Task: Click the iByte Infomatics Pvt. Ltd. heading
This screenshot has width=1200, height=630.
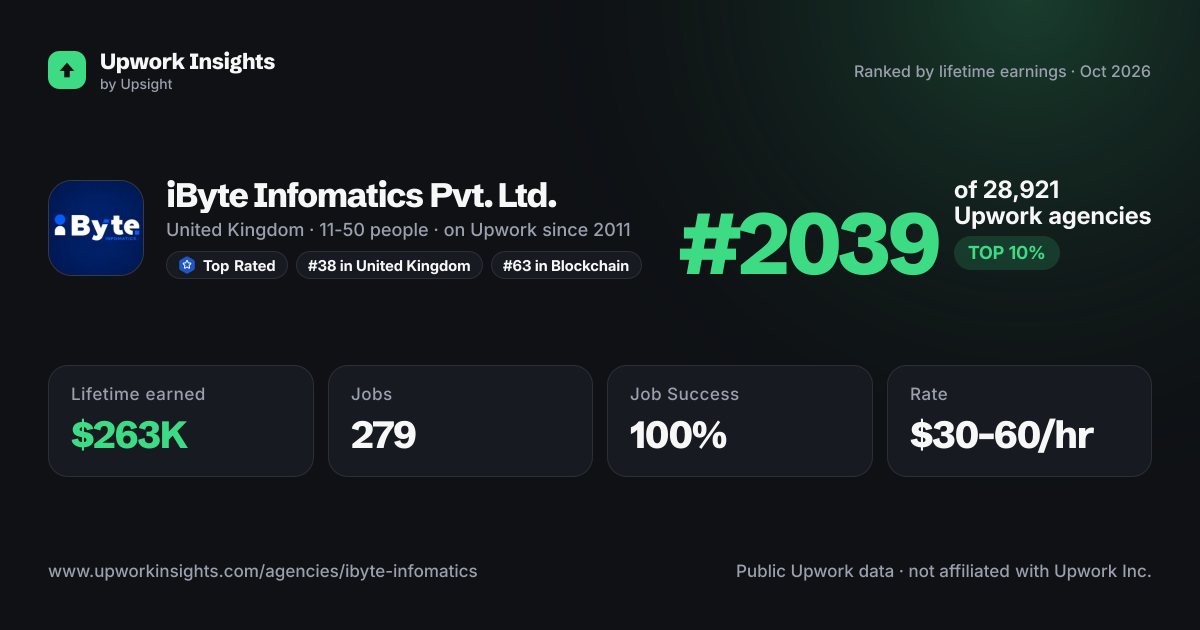Action: coord(361,195)
